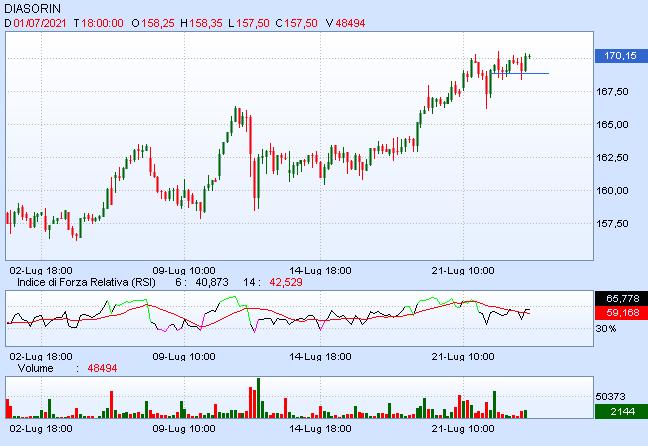Click price chart date label 14-Lug 18:00
The image size is (648, 446).
[x=320, y=271]
